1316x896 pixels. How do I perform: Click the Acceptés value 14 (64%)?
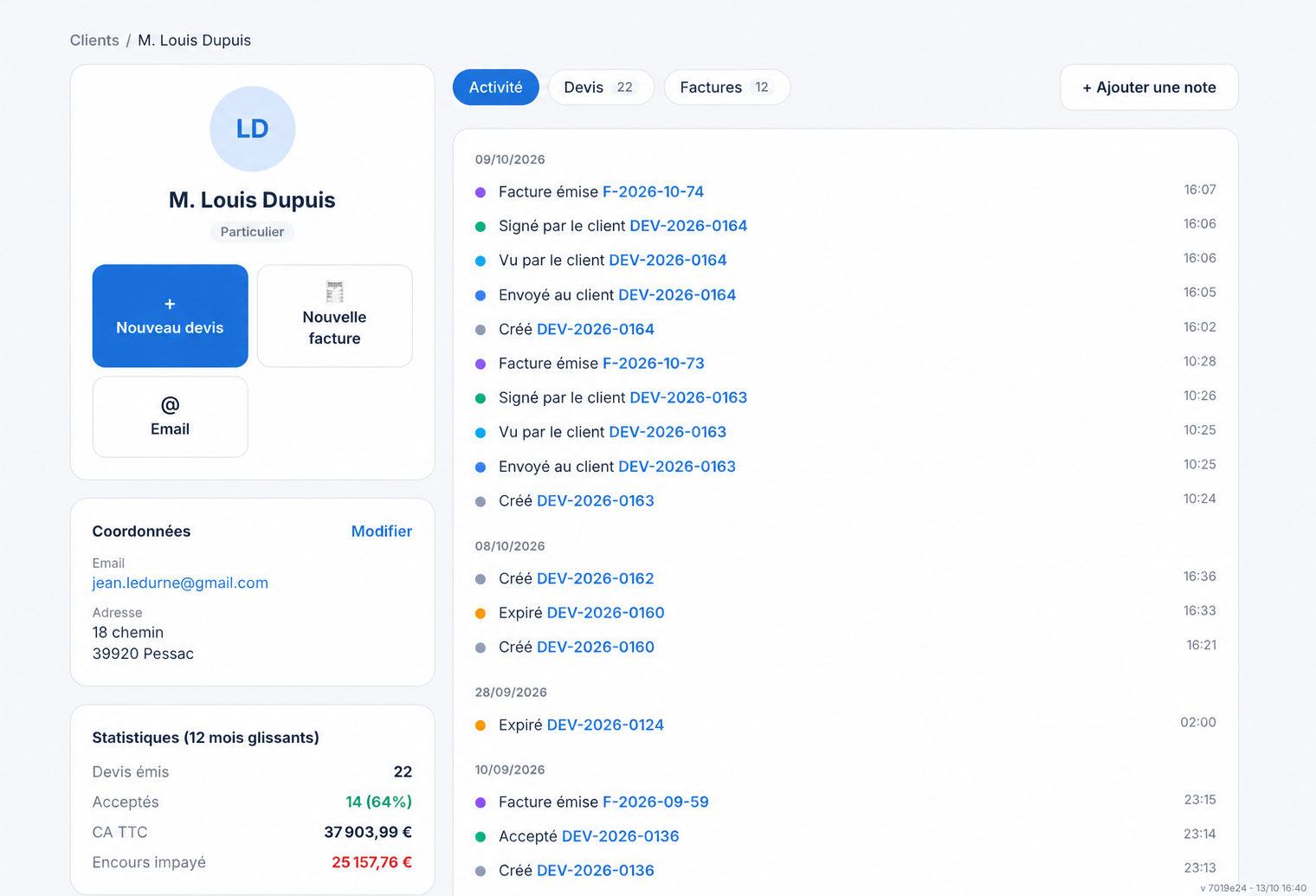[378, 802]
